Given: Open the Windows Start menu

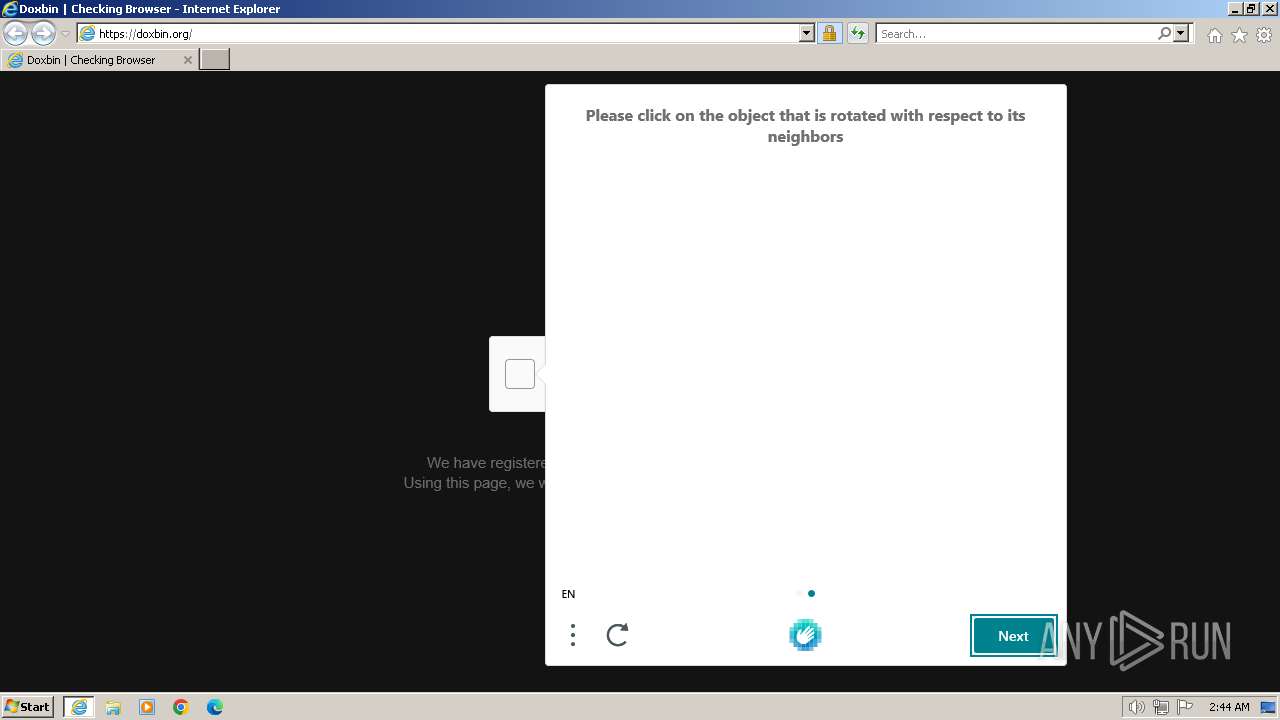Looking at the screenshot, I should point(27,706).
